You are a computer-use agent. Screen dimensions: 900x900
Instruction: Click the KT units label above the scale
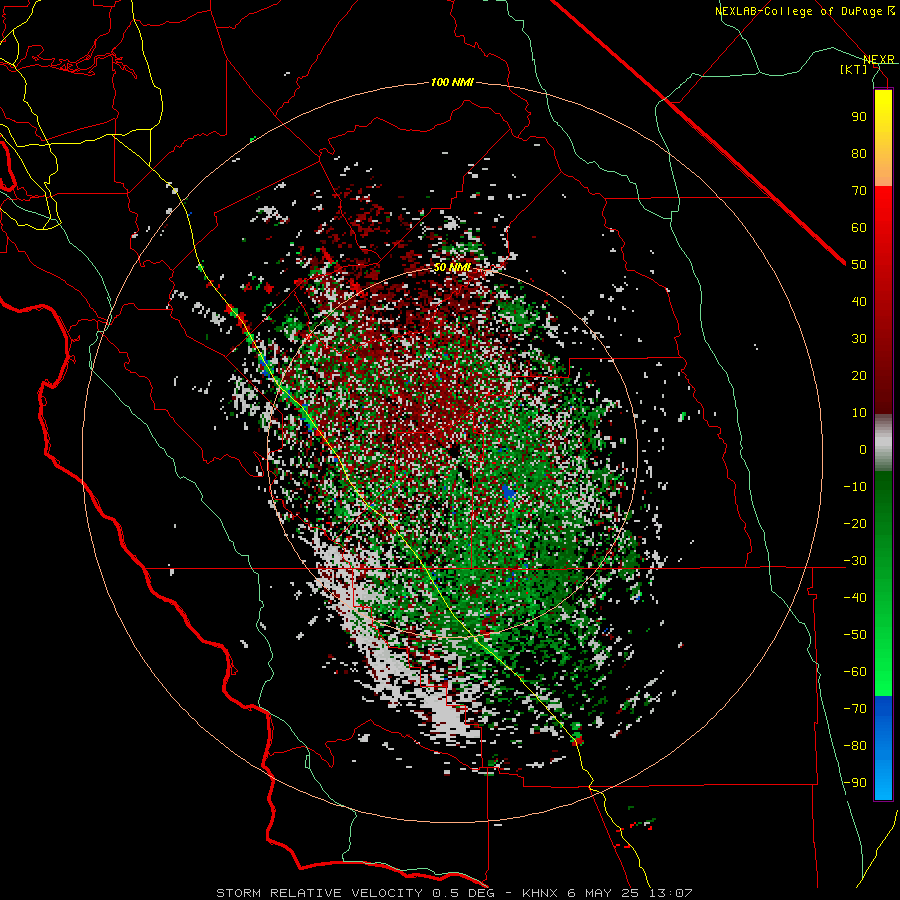coord(853,69)
